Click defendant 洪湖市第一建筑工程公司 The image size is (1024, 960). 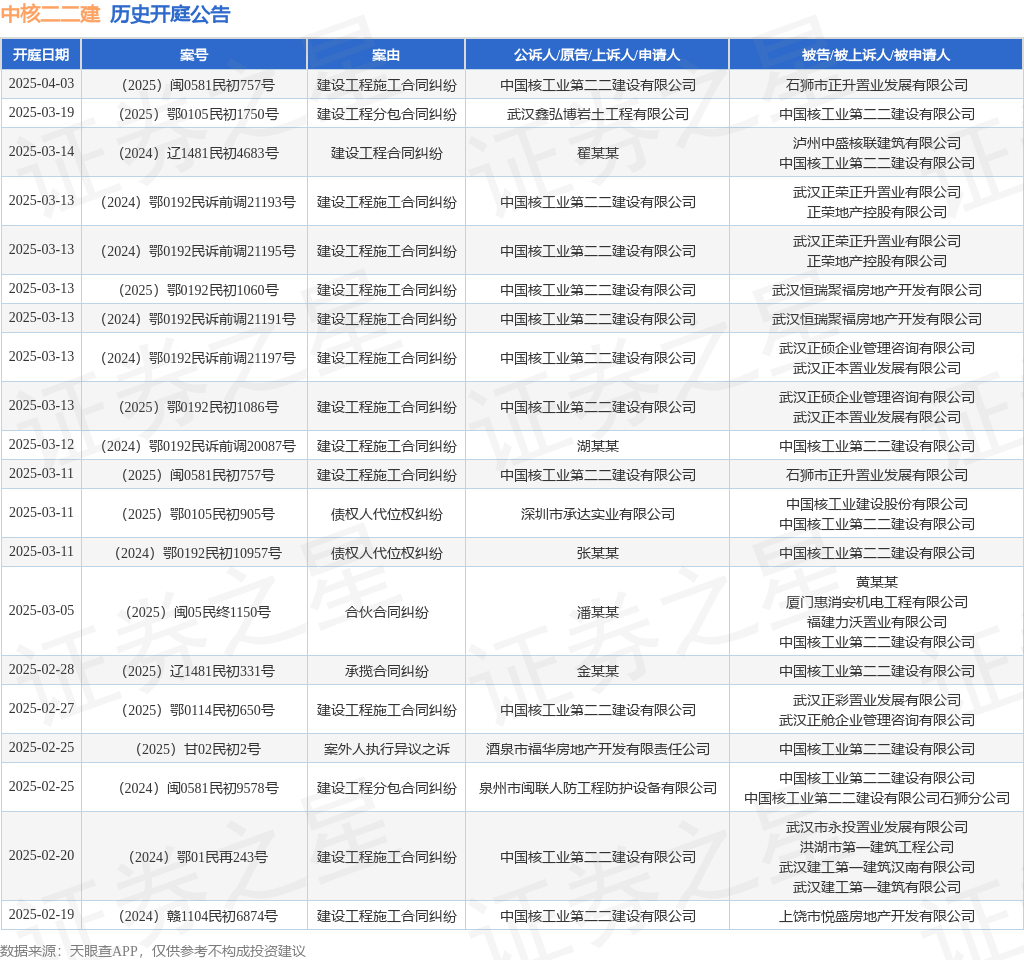(x=876, y=848)
